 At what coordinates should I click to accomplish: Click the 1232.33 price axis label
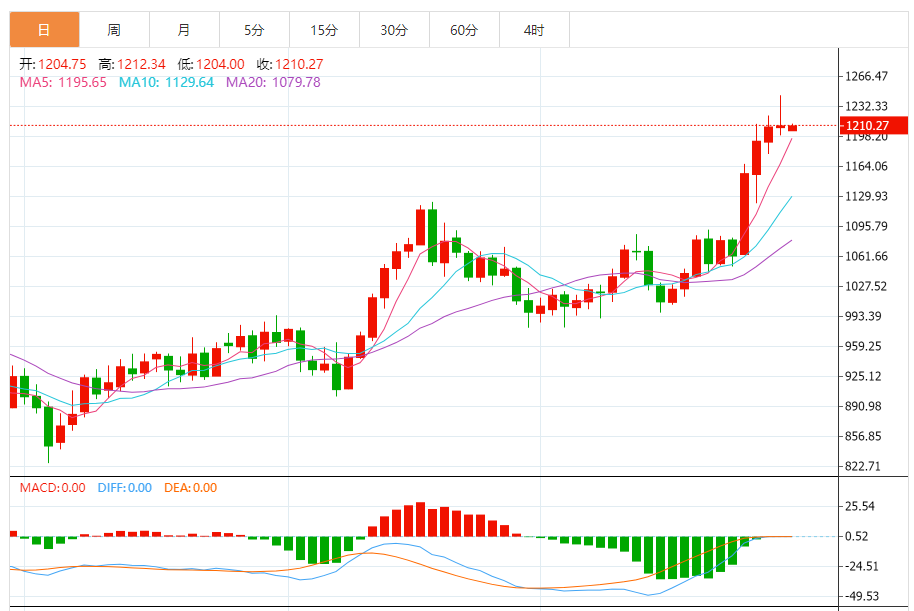point(867,106)
